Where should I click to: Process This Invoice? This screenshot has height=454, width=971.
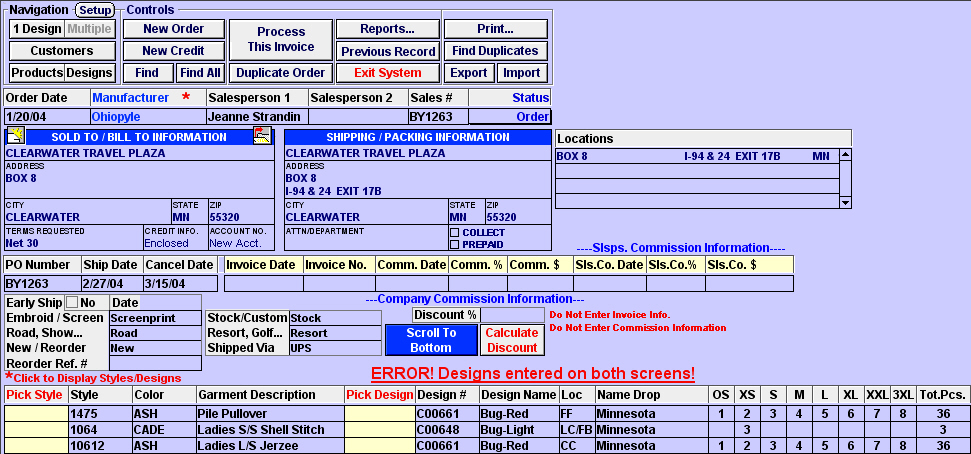[281, 40]
